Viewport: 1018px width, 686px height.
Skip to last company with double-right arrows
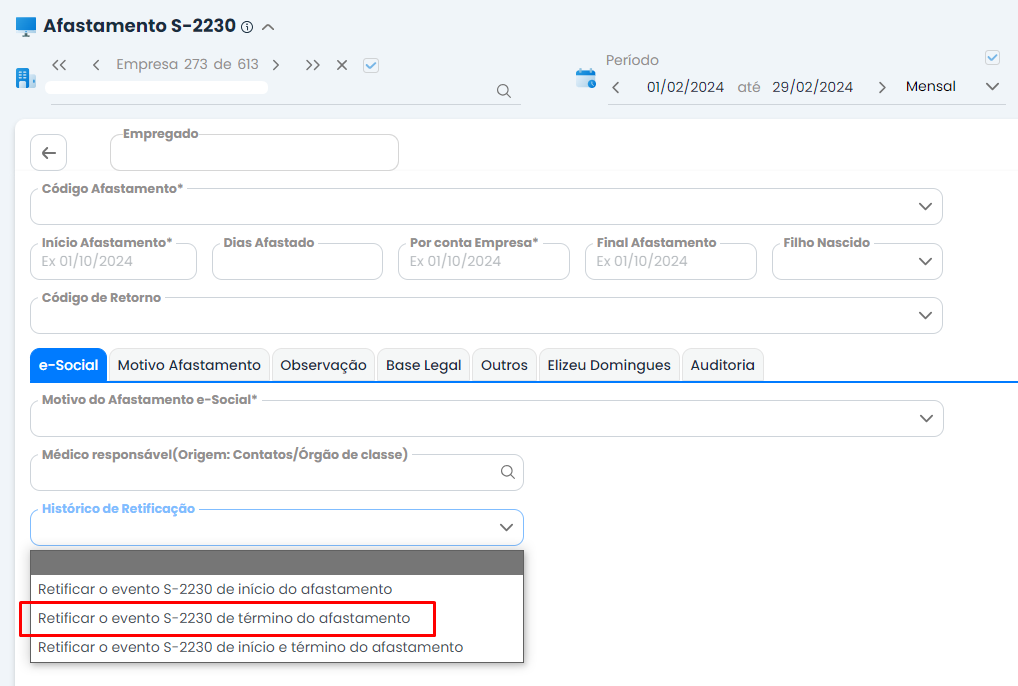tap(312, 64)
